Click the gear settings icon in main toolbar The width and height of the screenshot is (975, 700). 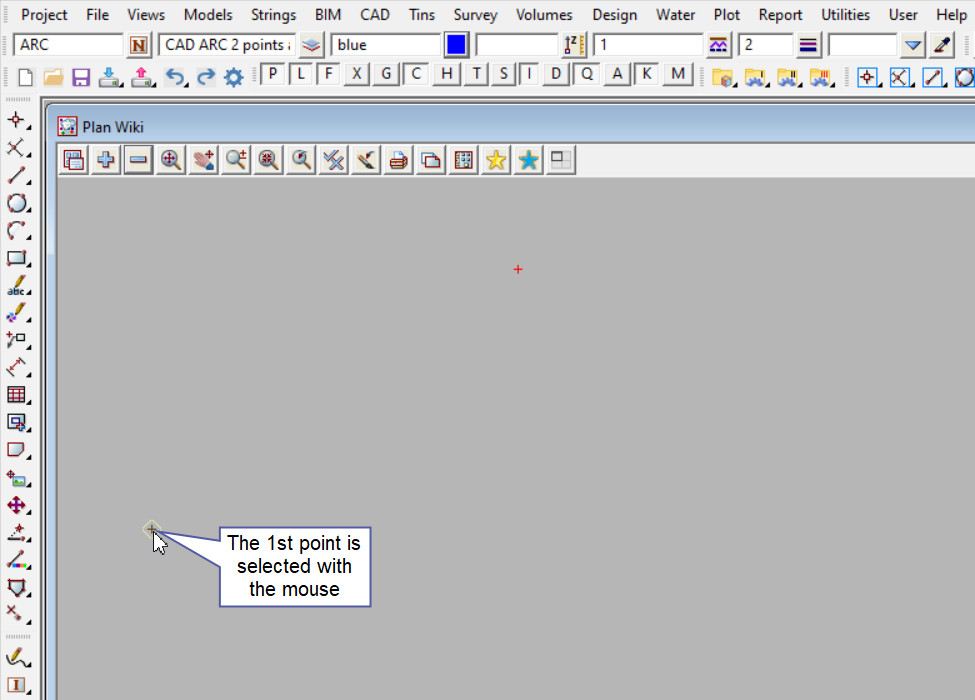tap(233, 77)
